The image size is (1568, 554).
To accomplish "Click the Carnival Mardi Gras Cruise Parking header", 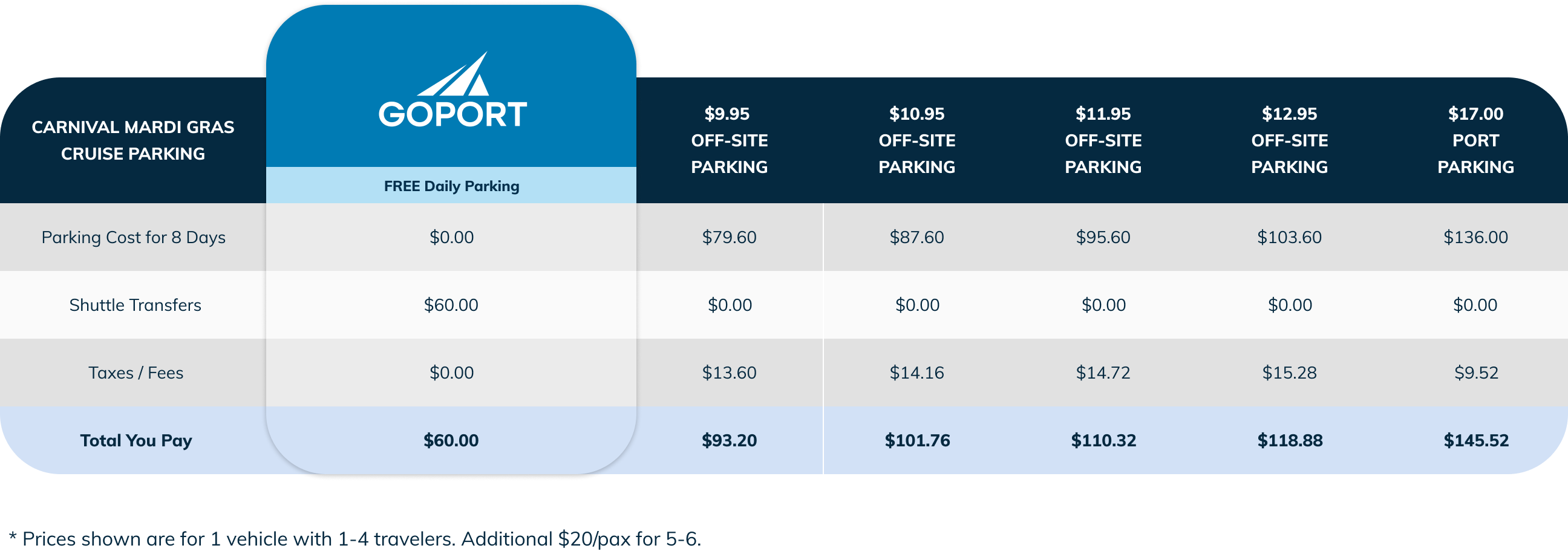I will 132,140.
